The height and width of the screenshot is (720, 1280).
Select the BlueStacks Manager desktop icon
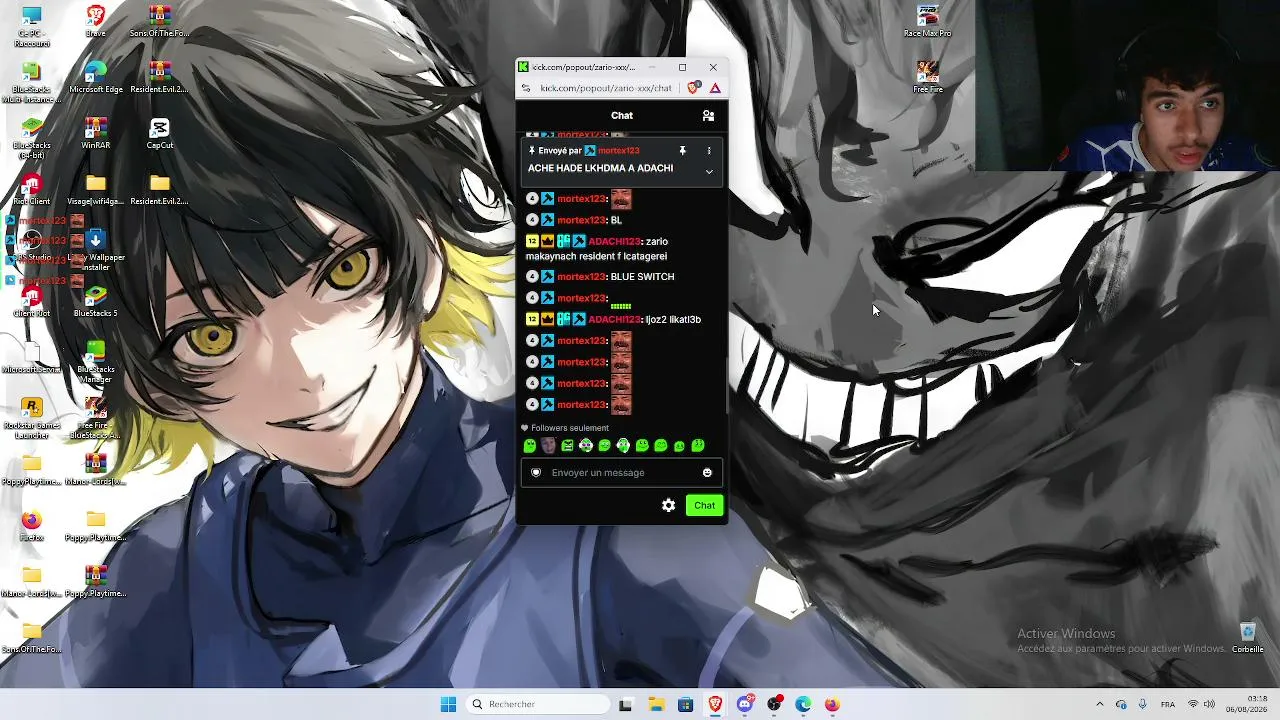point(95,362)
